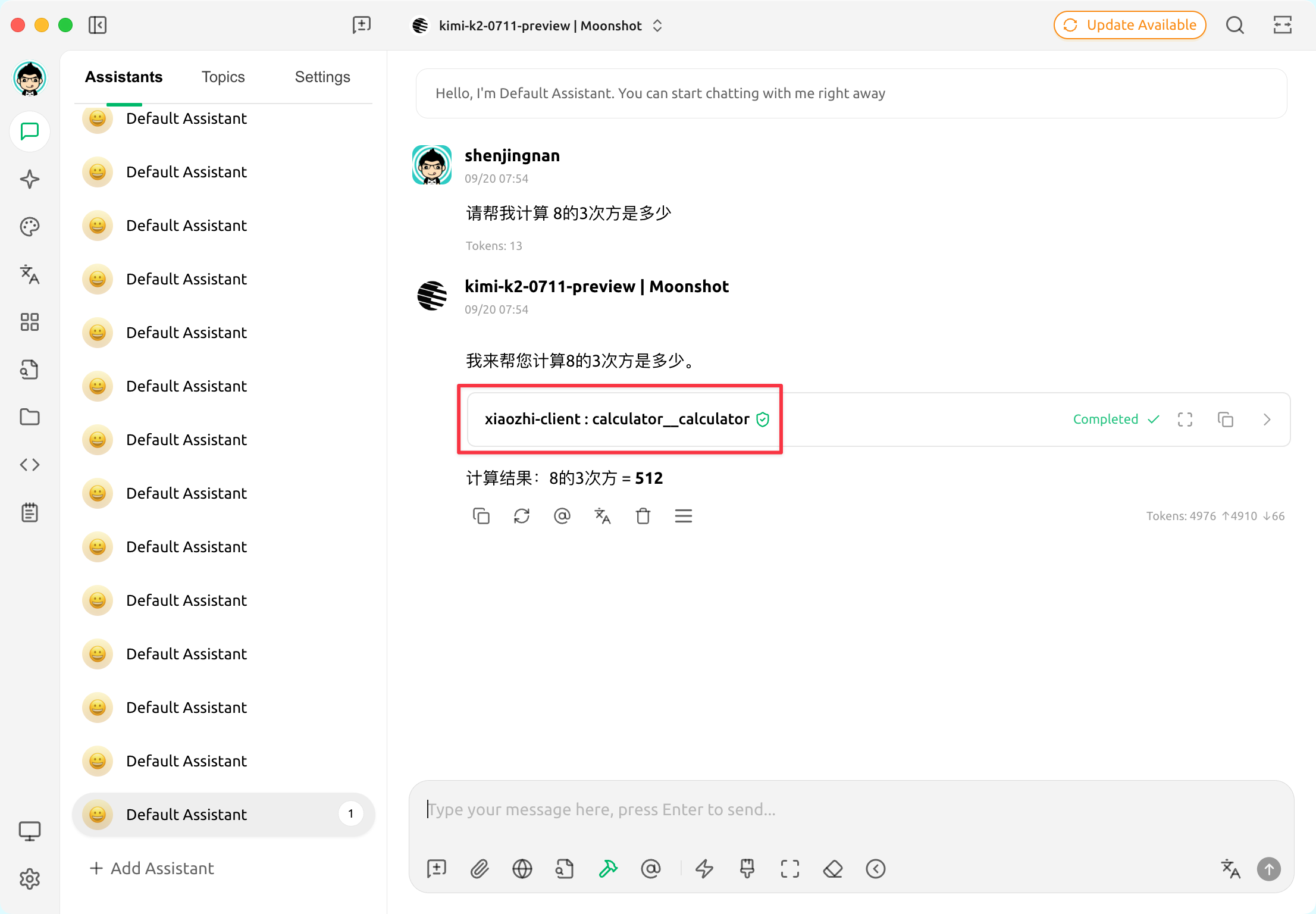Toggle expanded input with the fullscreen icon
Image resolution: width=1316 pixels, height=914 pixels.
[789, 869]
